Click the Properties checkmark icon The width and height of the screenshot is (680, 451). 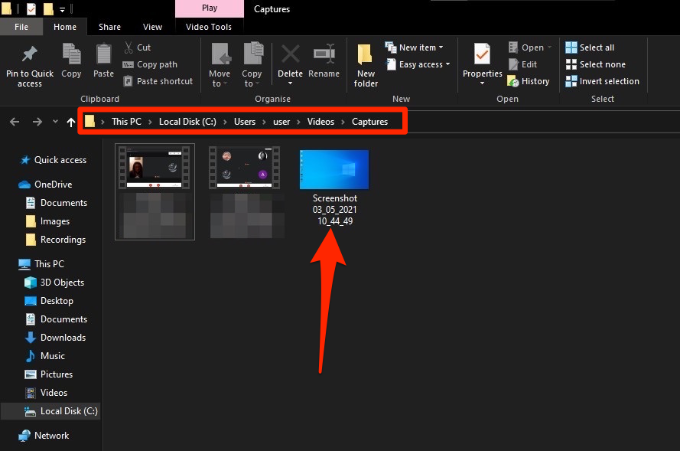pos(482,54)
